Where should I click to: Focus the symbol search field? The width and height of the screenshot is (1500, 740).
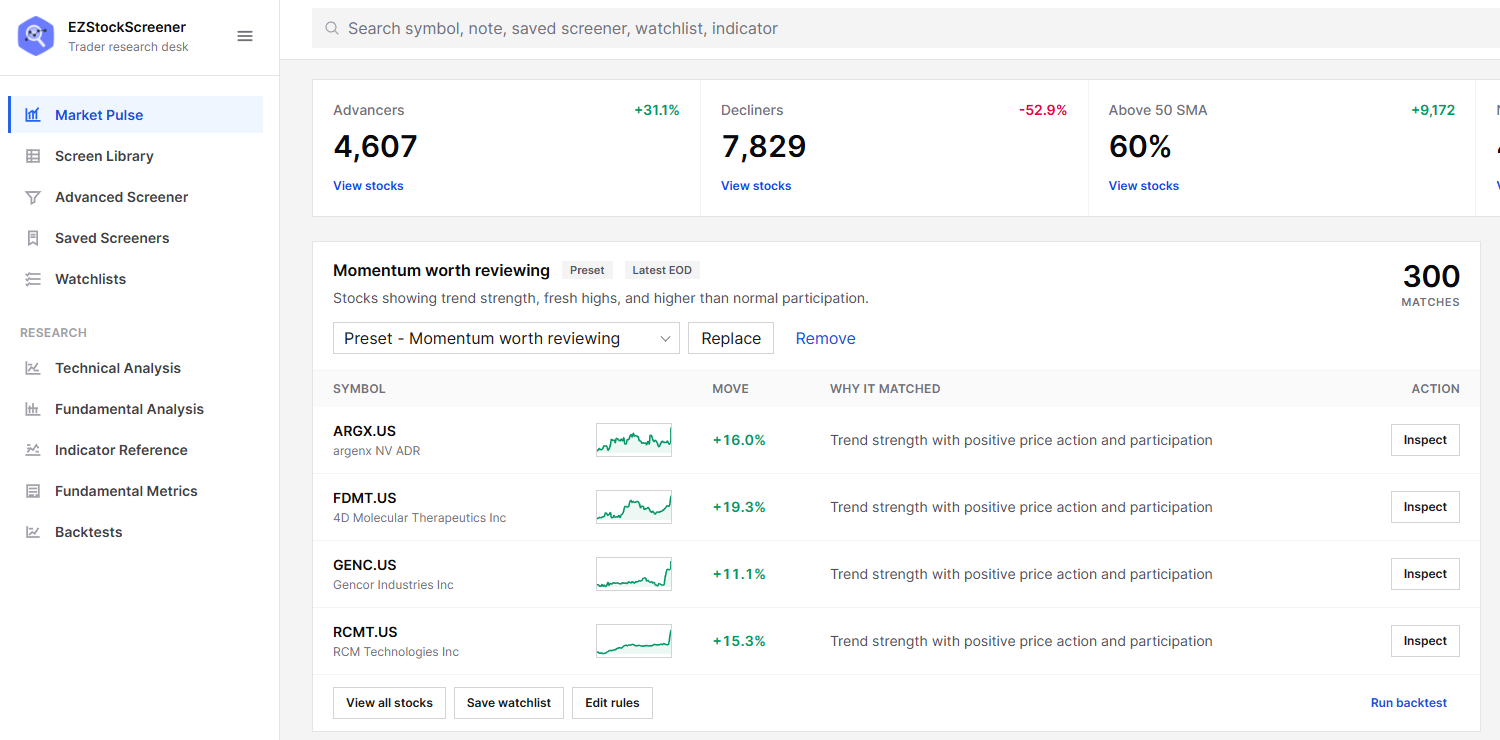click(906, 29)
